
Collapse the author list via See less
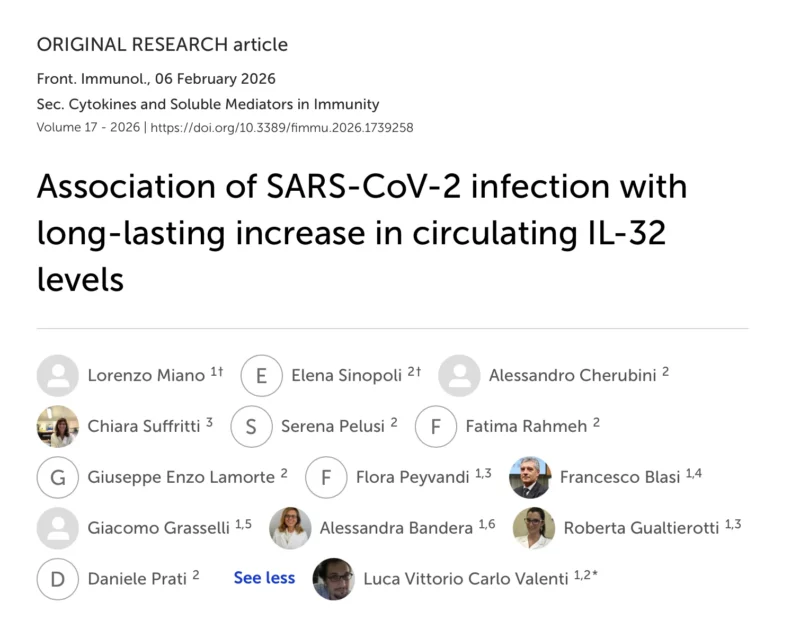263,578
